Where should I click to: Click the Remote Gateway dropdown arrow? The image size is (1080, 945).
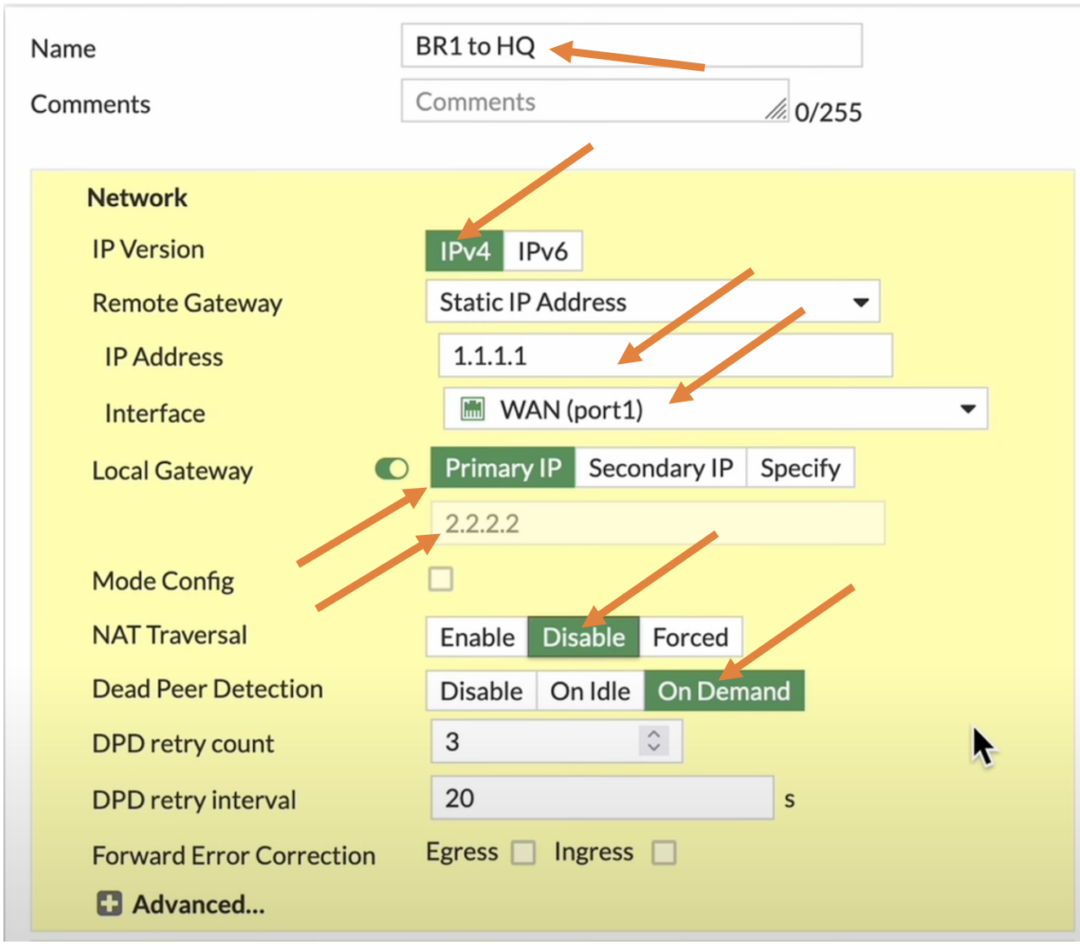(862, 301)
